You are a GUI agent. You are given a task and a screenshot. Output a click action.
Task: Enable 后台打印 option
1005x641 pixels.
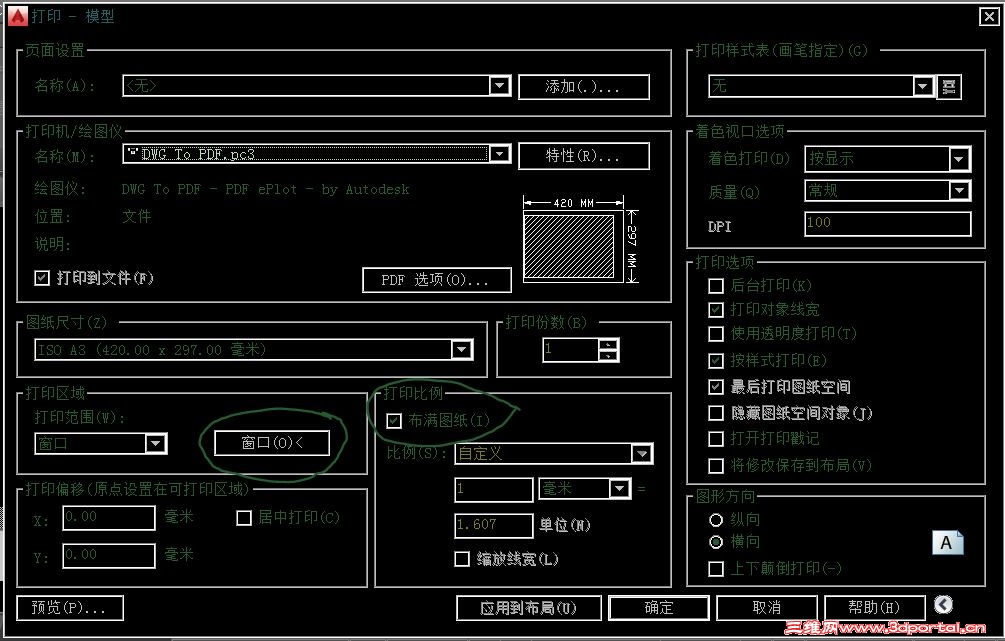pyautogui.click(x=716, y=286)
